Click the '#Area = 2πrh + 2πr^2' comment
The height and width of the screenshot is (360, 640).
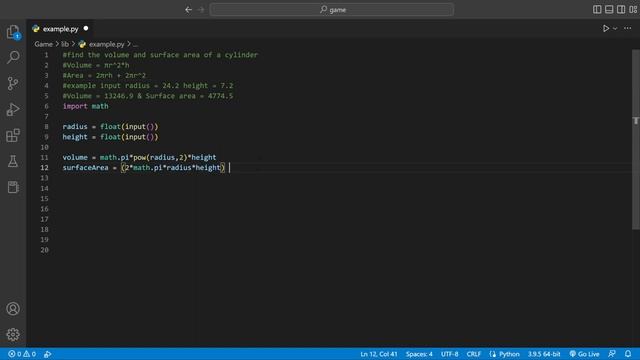click(x=104, y=76)
